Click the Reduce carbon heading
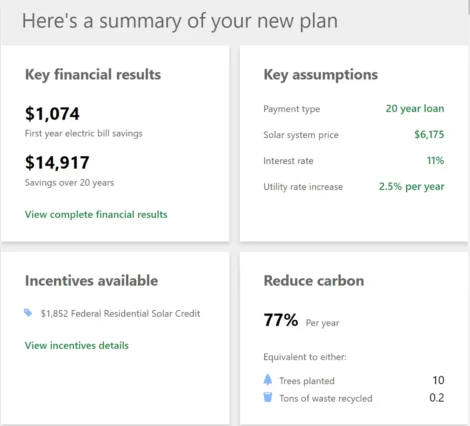Image resolution: width=470 pixels, height=426 pixels. point(314,281)
